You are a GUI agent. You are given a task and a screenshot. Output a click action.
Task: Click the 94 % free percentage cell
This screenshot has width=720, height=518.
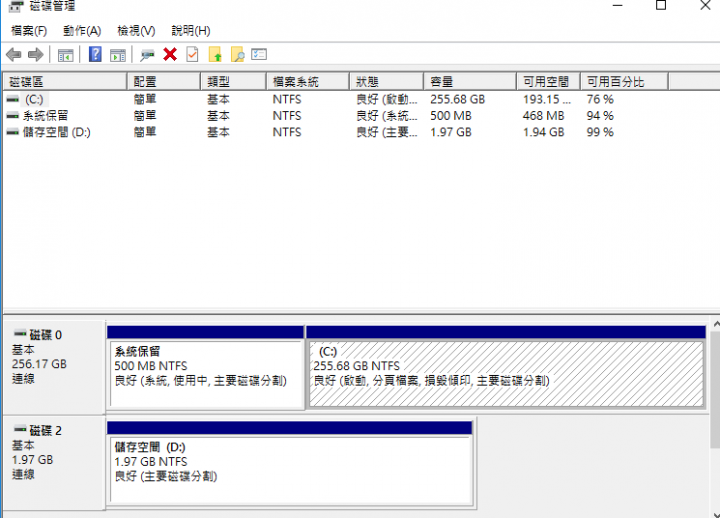pyautogui.click(x=600, y=116)
